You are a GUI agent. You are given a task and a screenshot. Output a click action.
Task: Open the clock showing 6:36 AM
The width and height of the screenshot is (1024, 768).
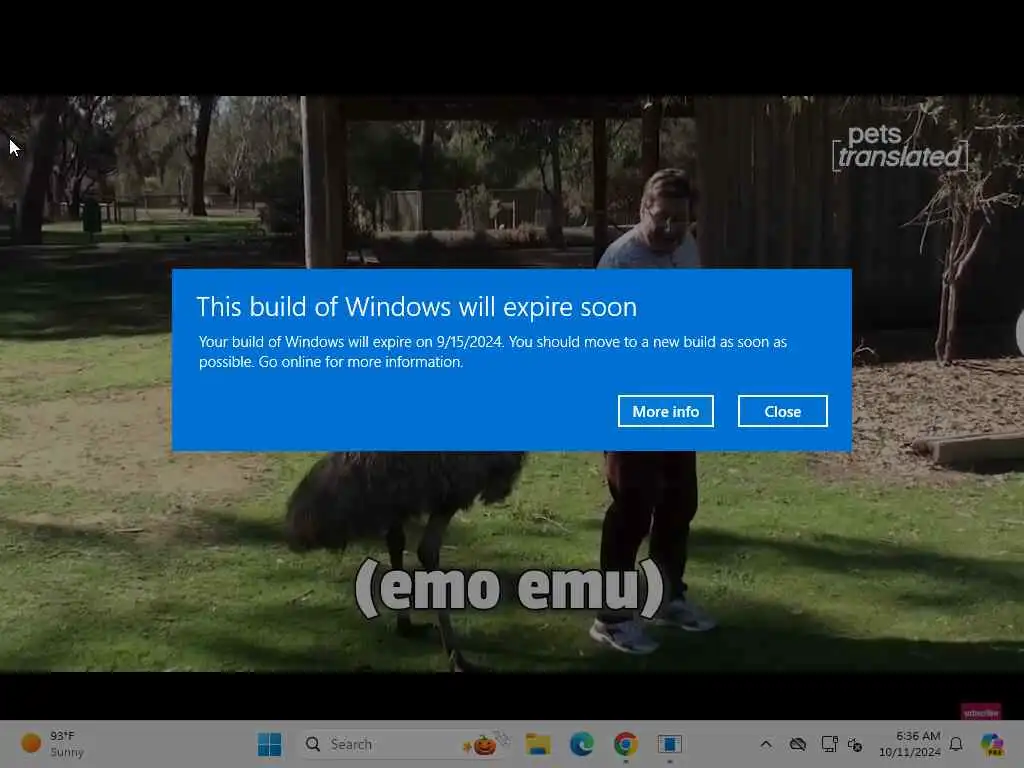[918, 736]
